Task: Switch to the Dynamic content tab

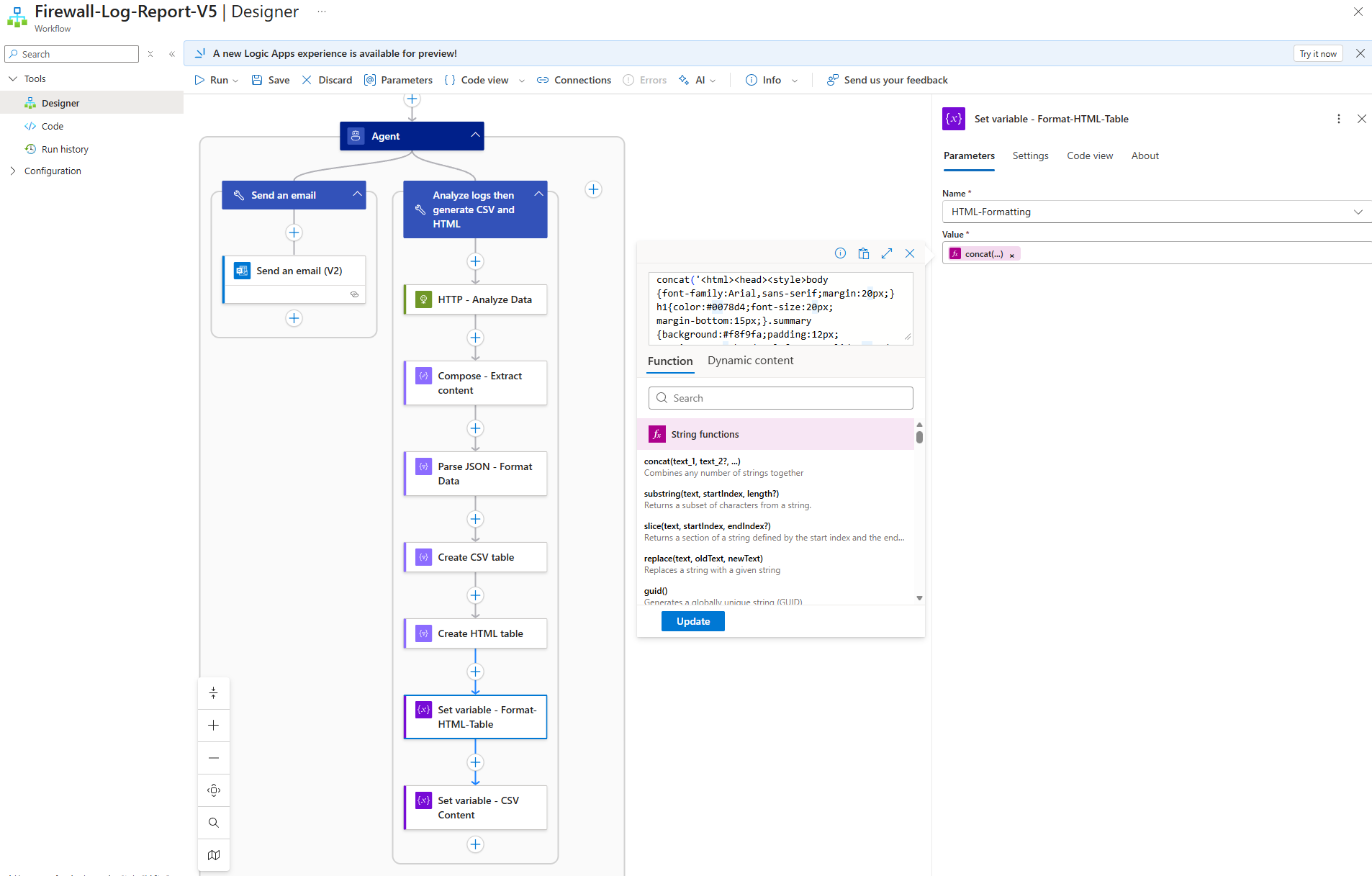Action: point(750,361)
